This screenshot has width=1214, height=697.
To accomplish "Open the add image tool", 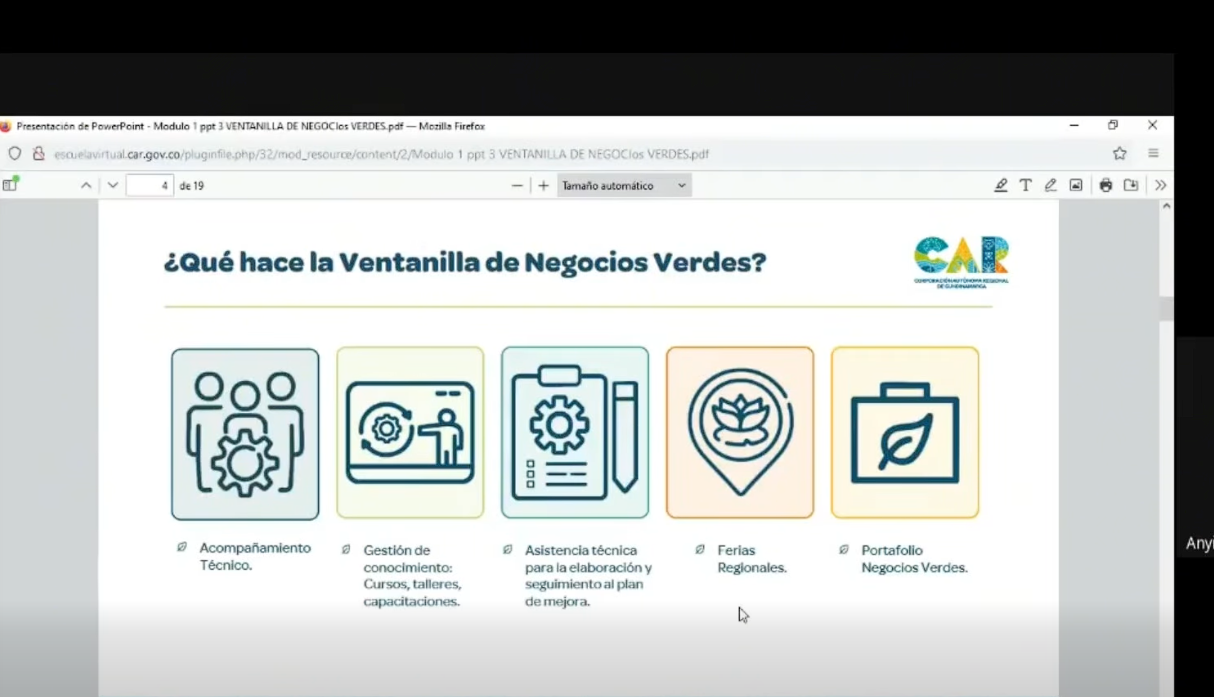I will (x=1075, y=185).
